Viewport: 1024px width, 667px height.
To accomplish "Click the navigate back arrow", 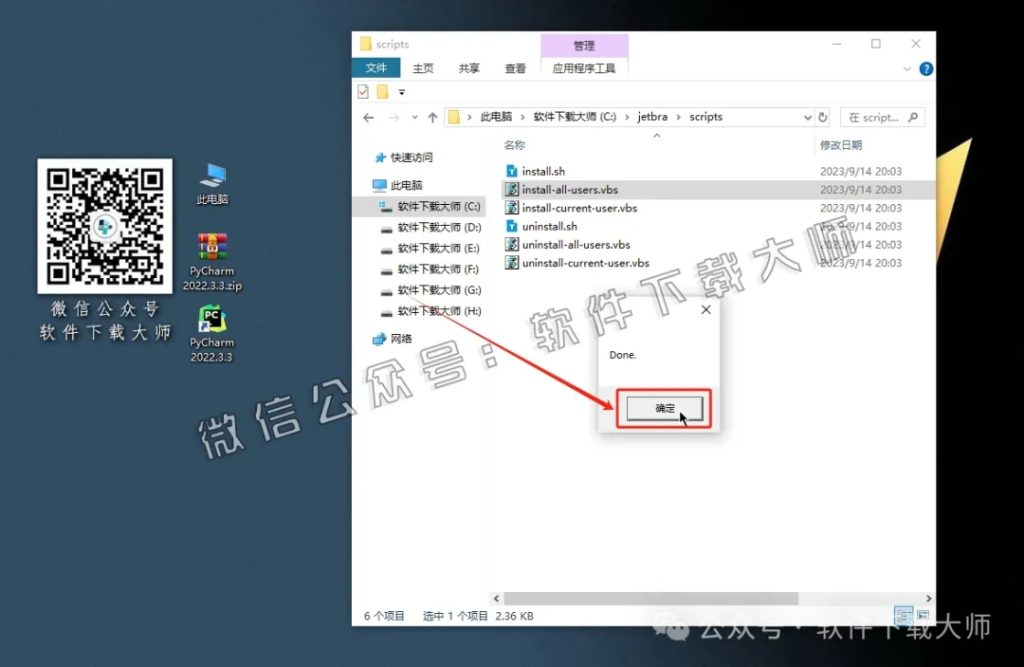I will 368,116.
